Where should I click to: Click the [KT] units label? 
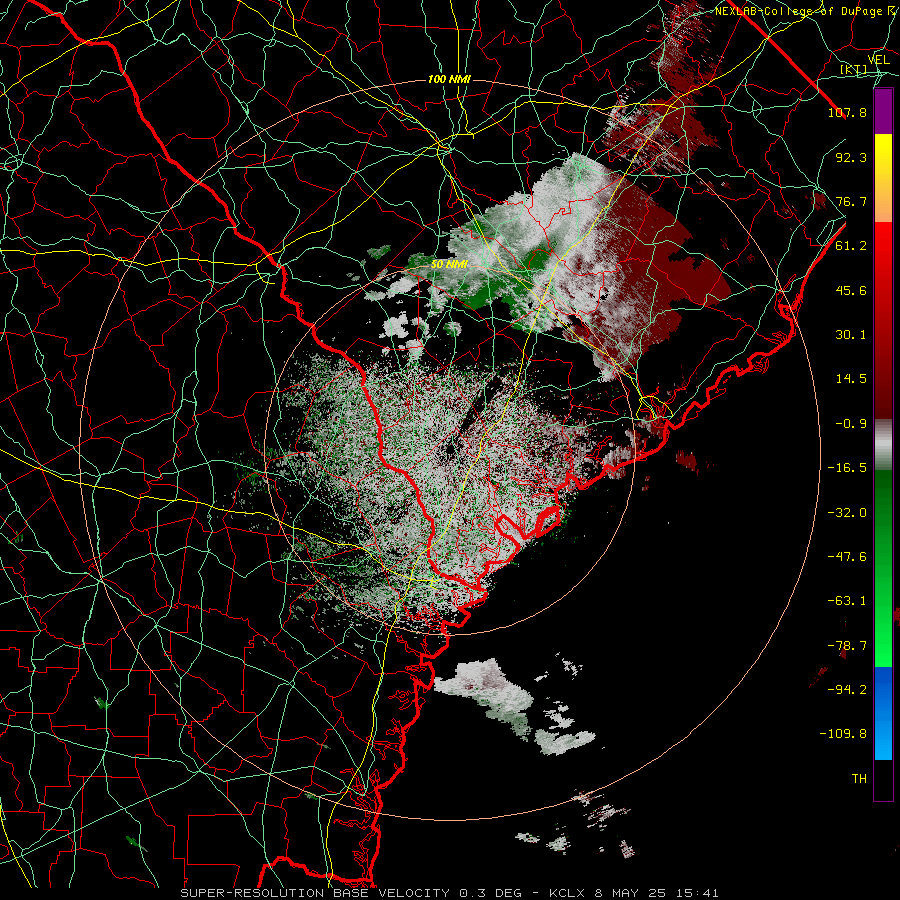pos(853,69)
